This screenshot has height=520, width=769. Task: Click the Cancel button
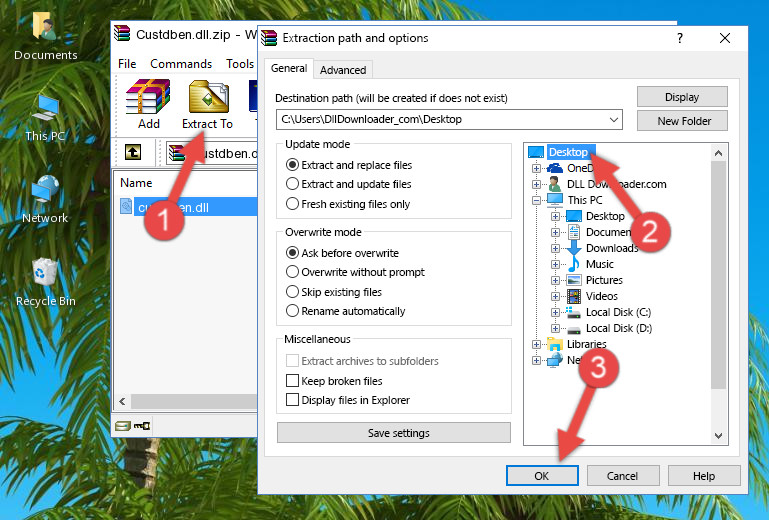(622, 476)
